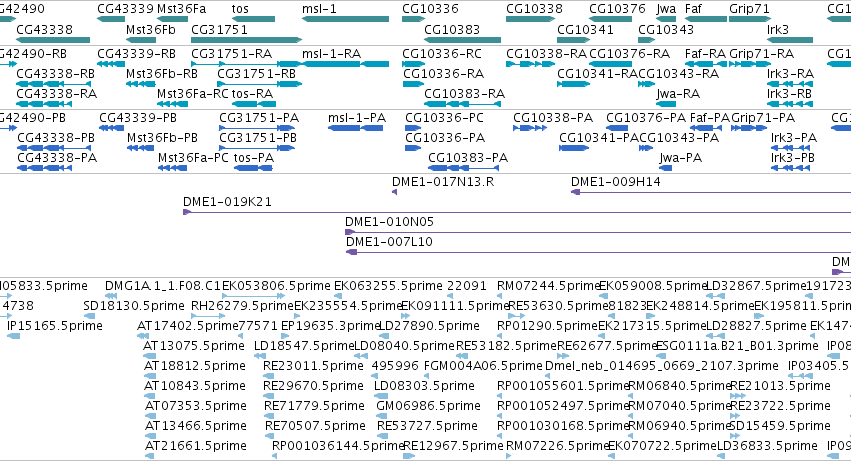The width and height of the screenshot is (851, 461).
Task: Click transcript CG10341-RA
Action: [574, 84]
